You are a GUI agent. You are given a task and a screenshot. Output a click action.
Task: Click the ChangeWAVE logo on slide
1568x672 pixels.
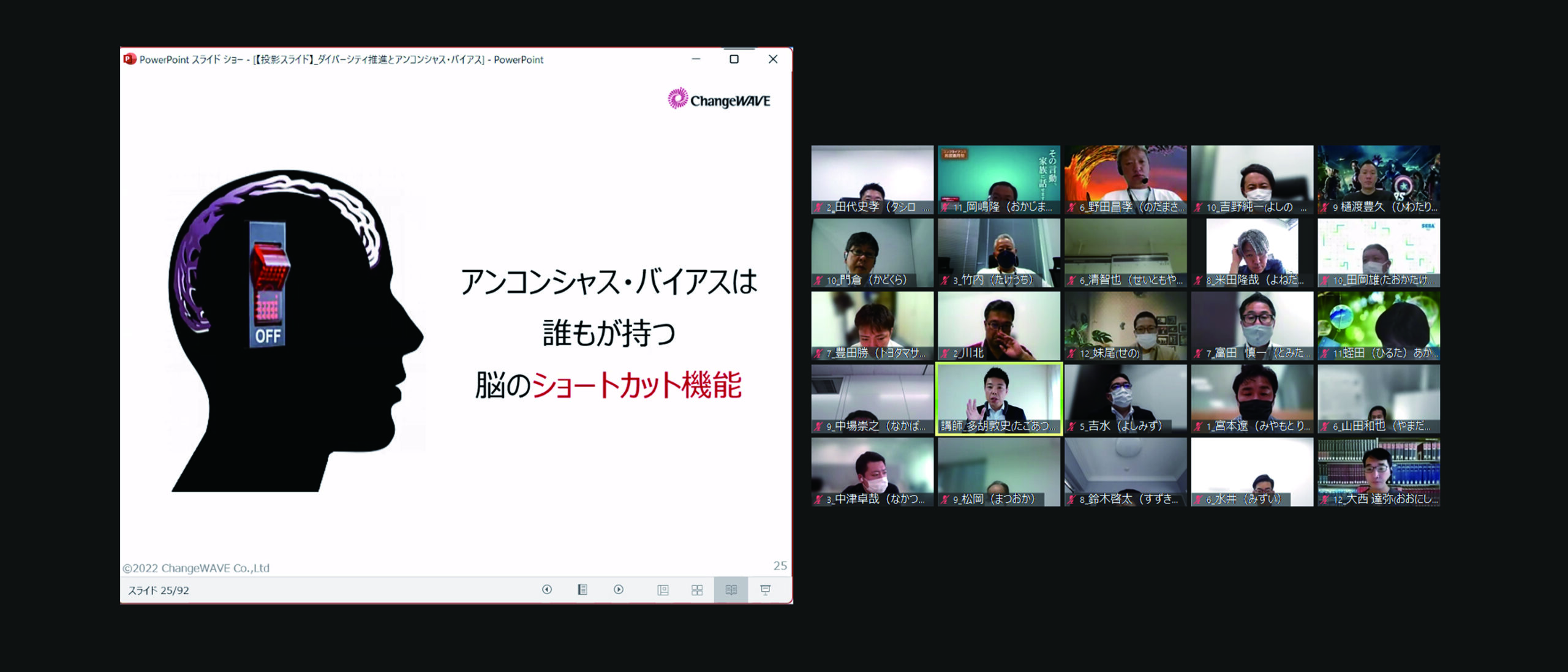click(719, 99)
